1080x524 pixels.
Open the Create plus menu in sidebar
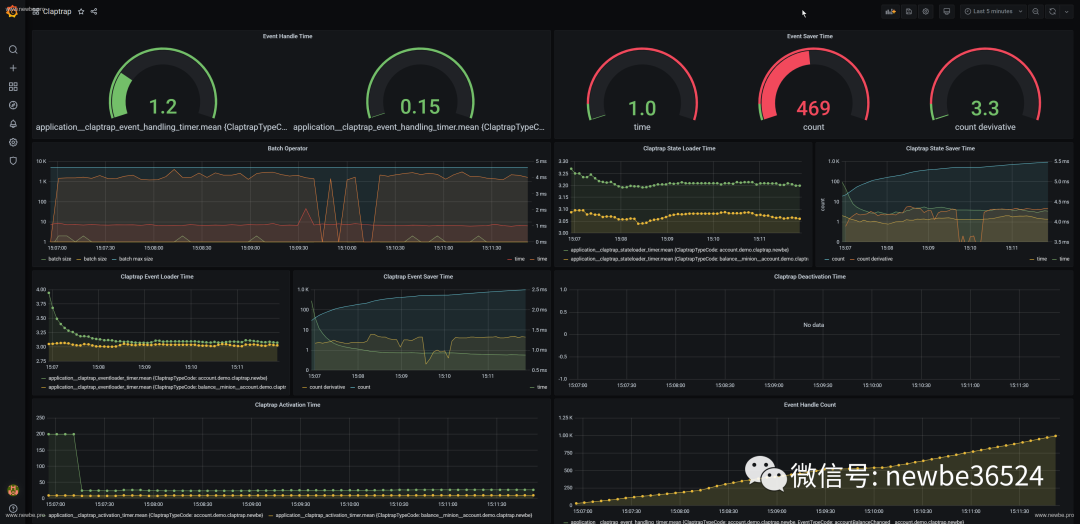coord(13,68)
